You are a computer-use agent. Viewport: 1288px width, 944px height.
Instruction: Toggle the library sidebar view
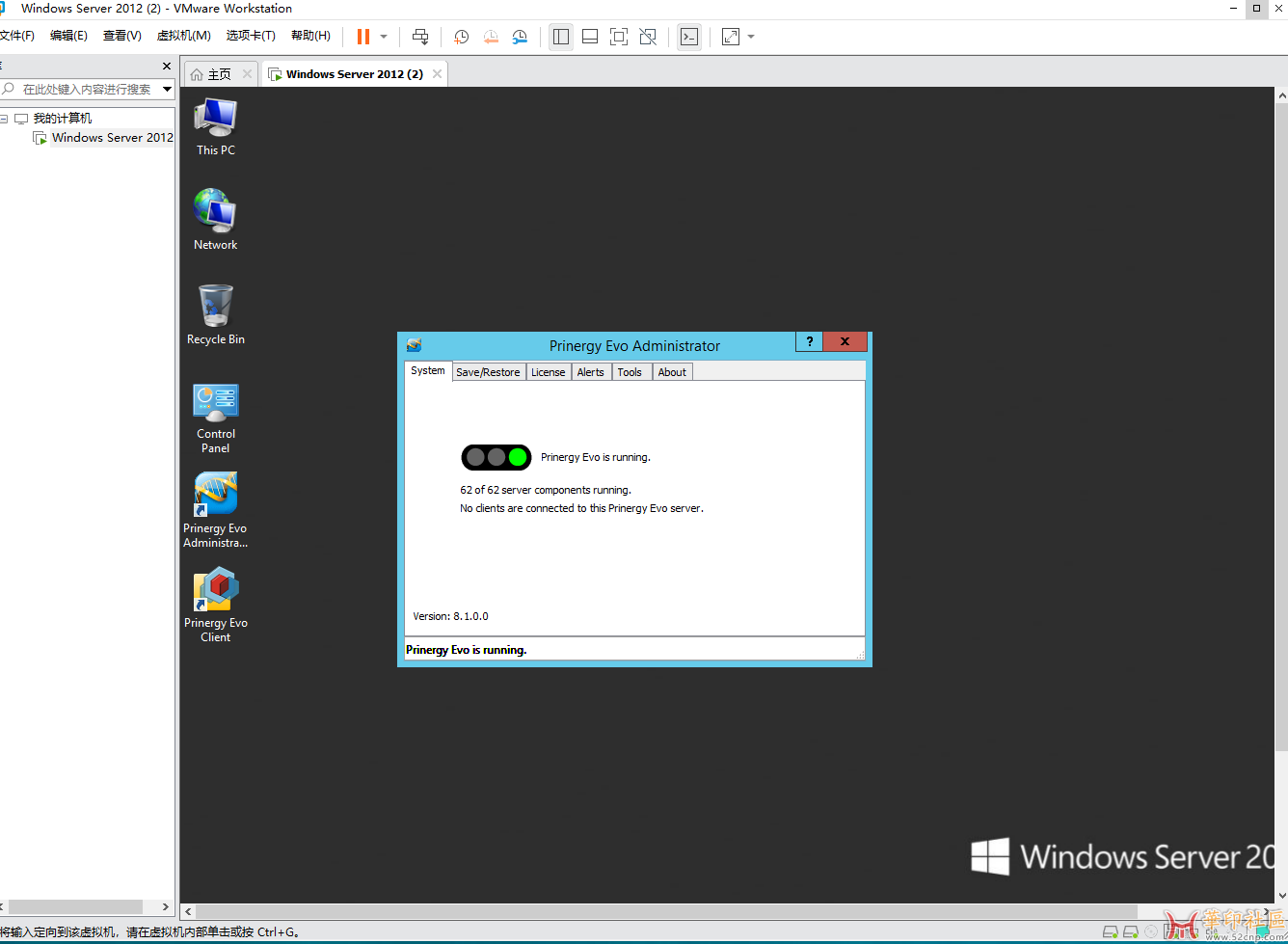561,37
